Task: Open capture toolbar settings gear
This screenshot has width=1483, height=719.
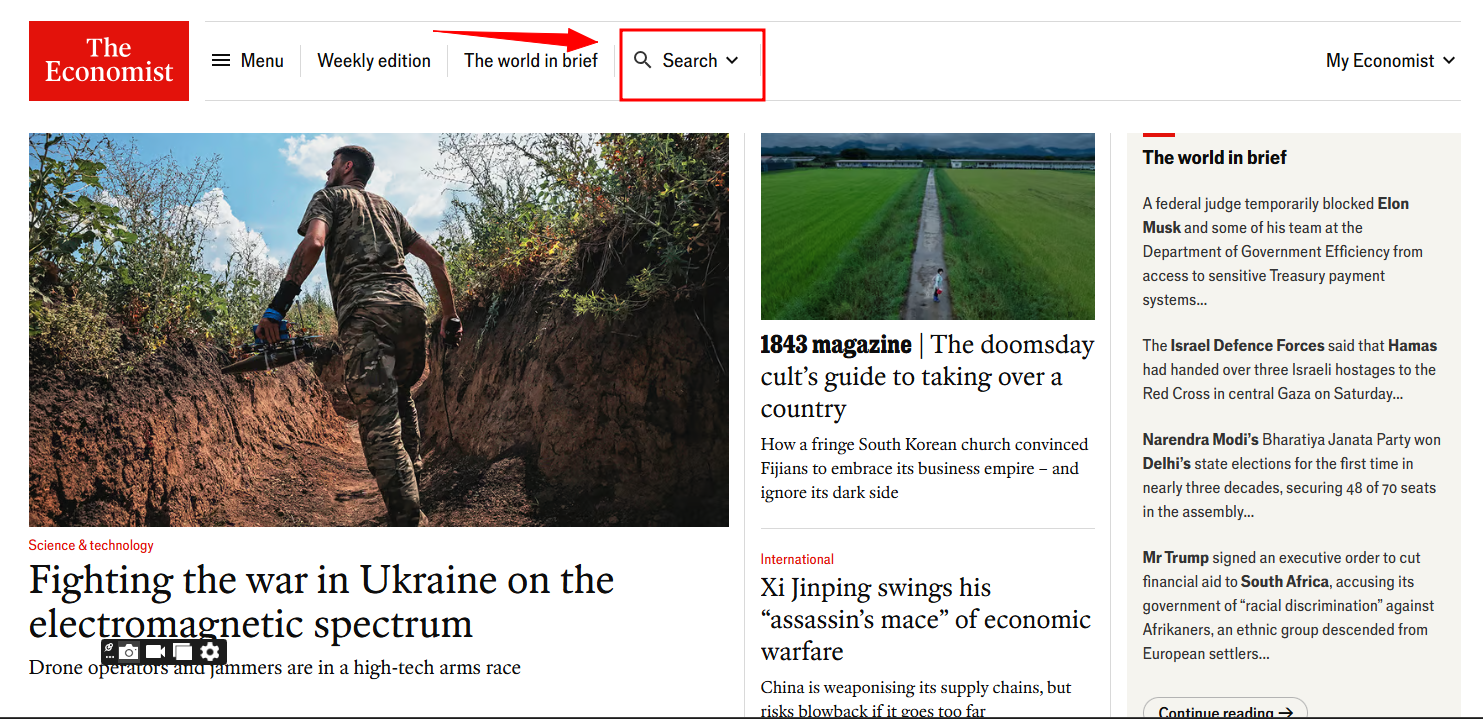Action: [x=209, y=652]
